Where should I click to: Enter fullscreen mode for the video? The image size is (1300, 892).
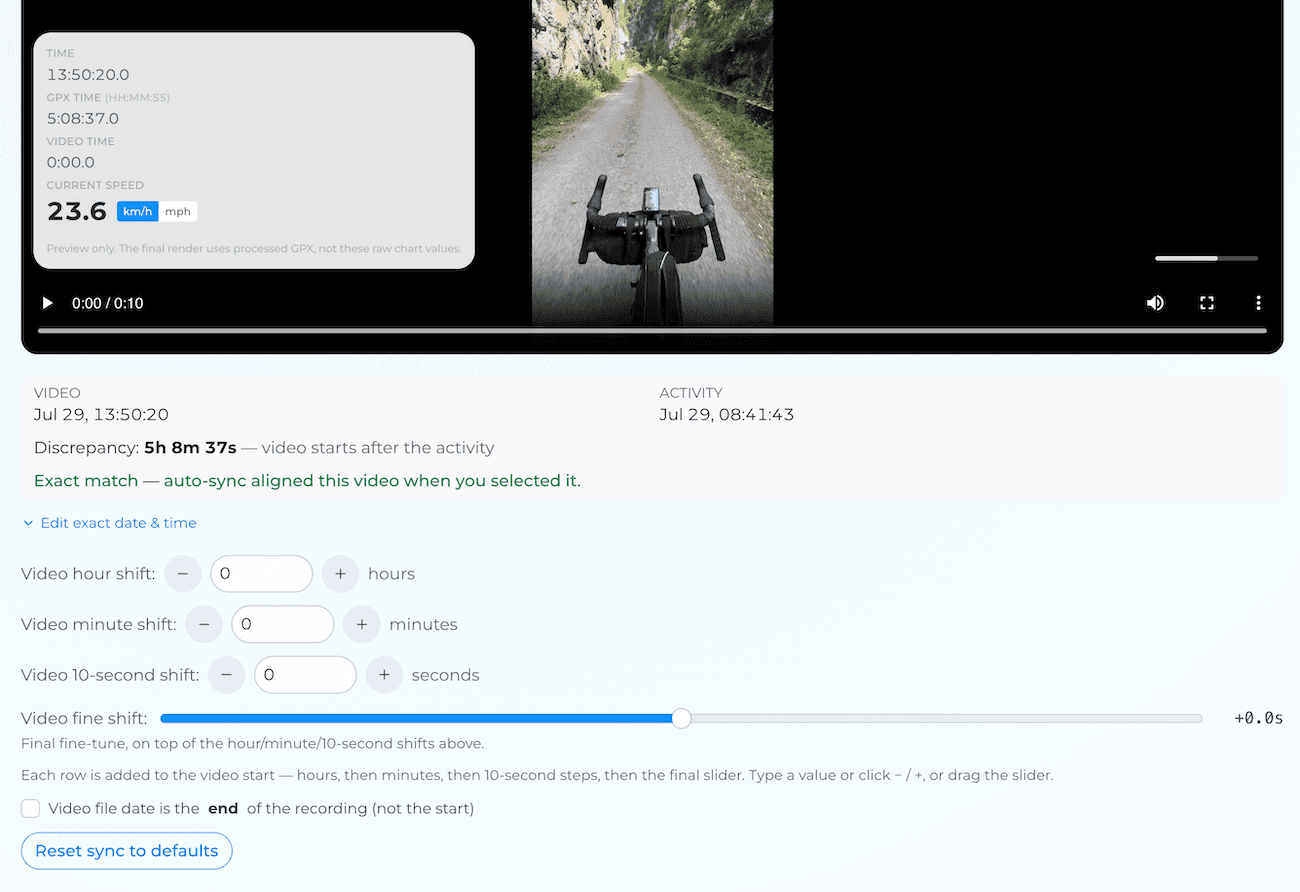pos(1207,303)
